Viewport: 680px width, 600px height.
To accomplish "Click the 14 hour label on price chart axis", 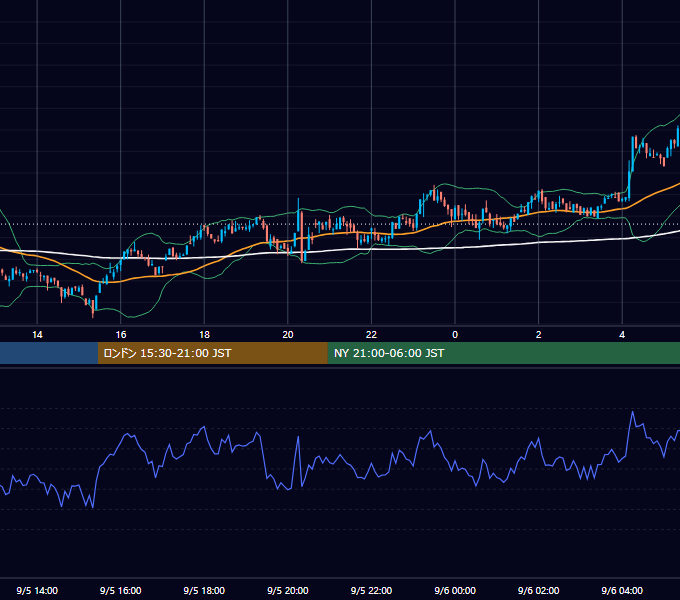I will click(x=37, y=335).
